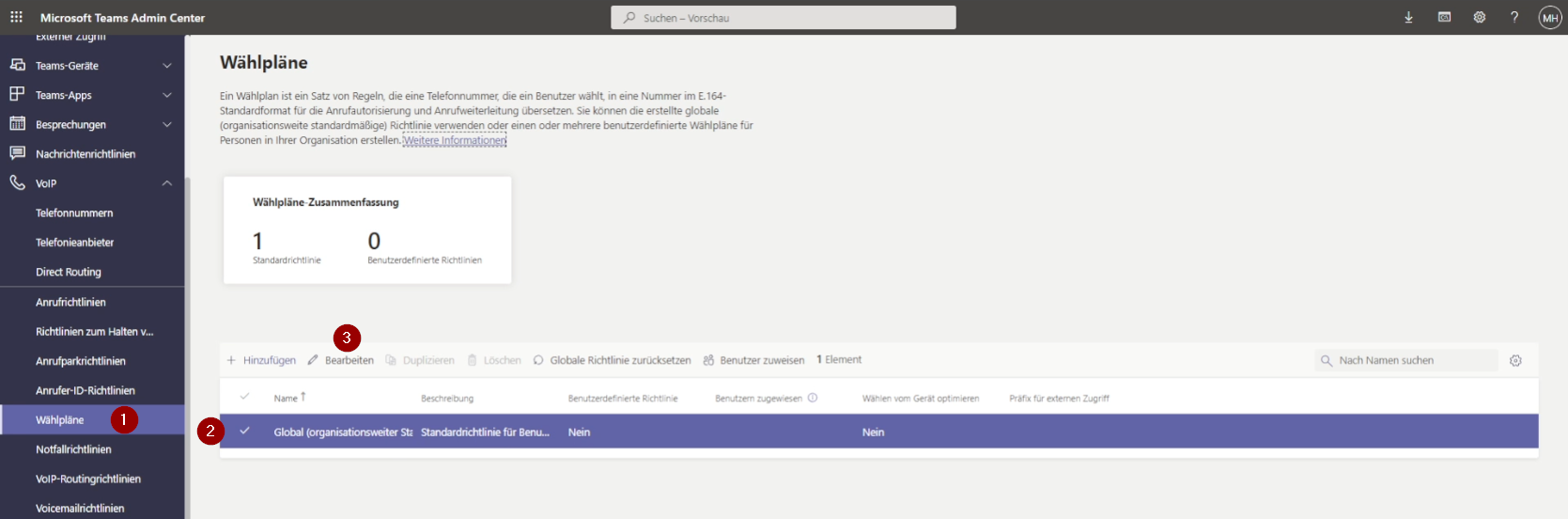
Task: Open the Weitere Informationen link
Action: (455, 140)
